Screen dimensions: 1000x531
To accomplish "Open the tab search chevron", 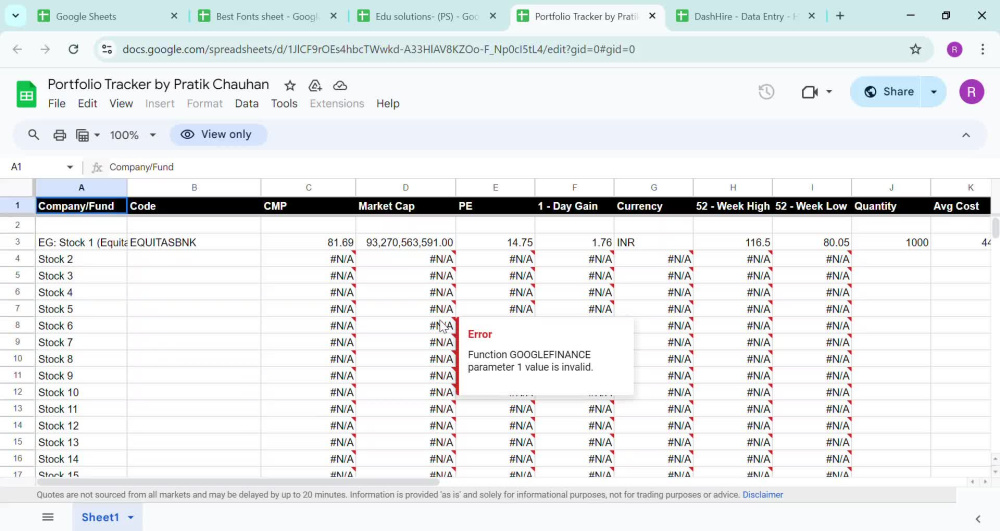I will coord(15,16).
